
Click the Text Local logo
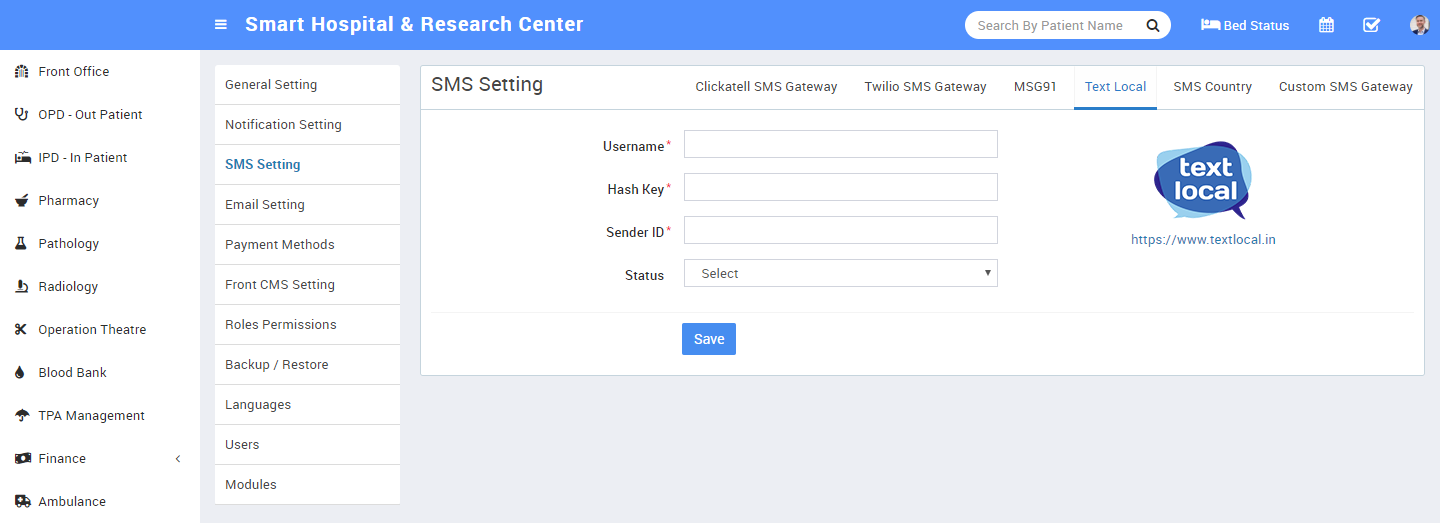coord(1203,180)
